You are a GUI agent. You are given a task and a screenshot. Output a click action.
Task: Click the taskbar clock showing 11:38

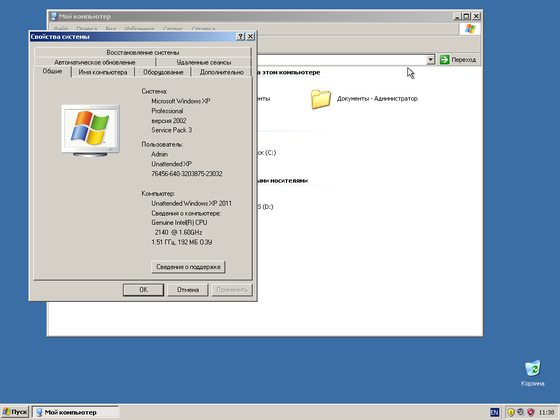tap(546, 412)
